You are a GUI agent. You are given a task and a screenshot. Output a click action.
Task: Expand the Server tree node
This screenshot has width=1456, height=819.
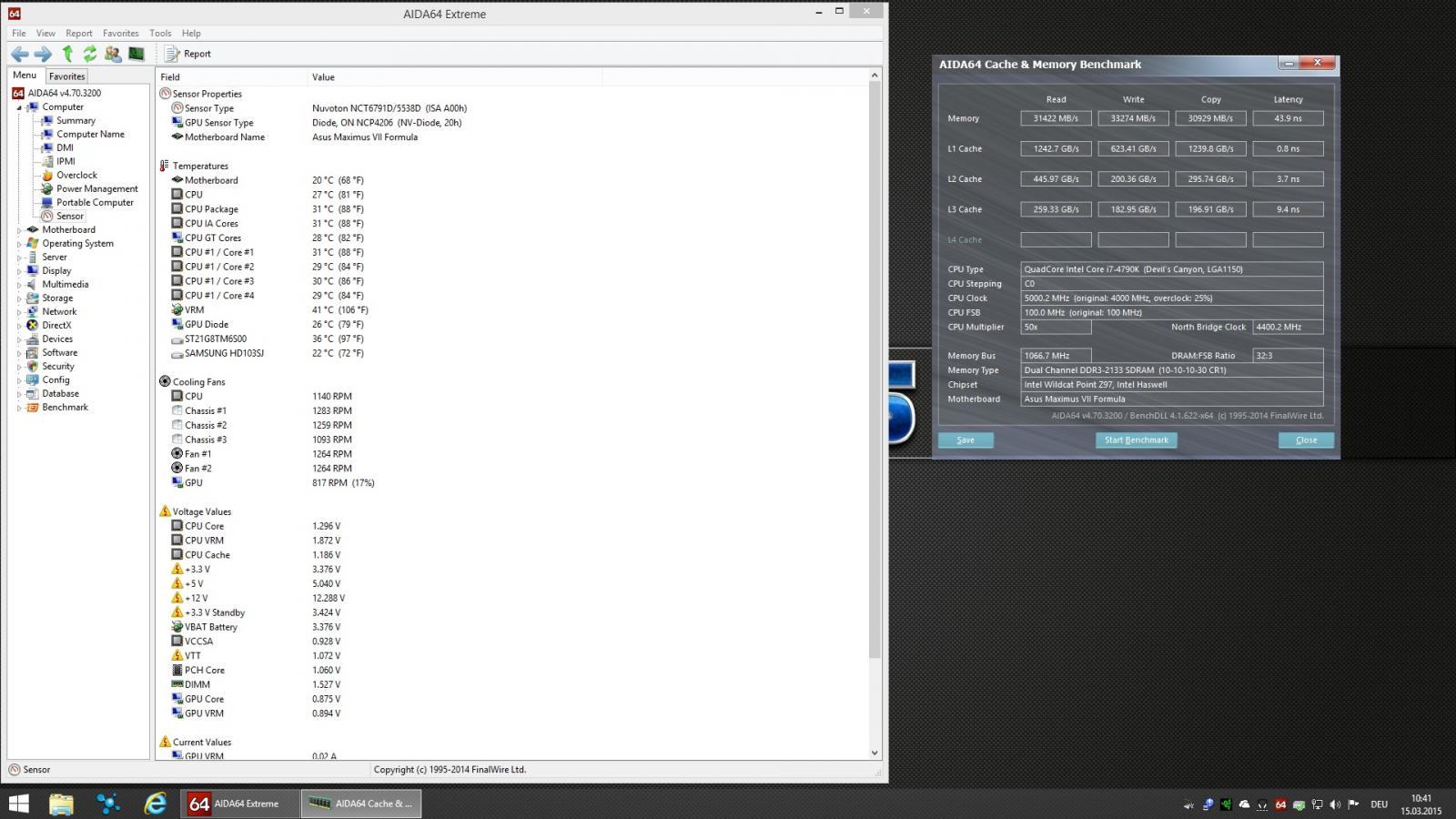(18, 258)
